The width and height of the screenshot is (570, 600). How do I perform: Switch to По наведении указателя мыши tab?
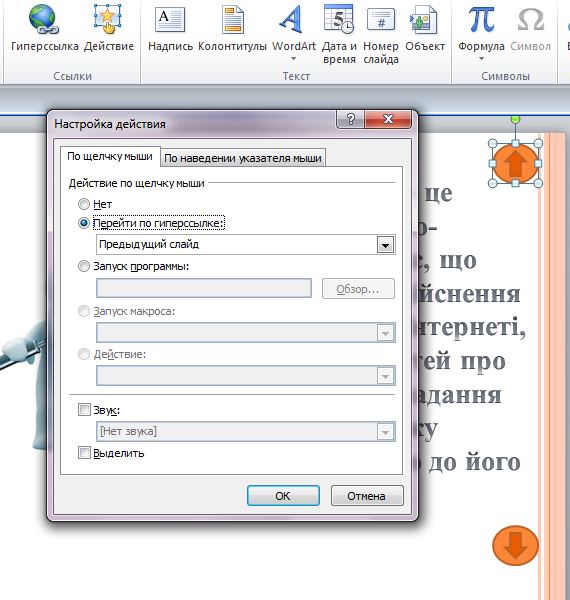coord(243,158)
